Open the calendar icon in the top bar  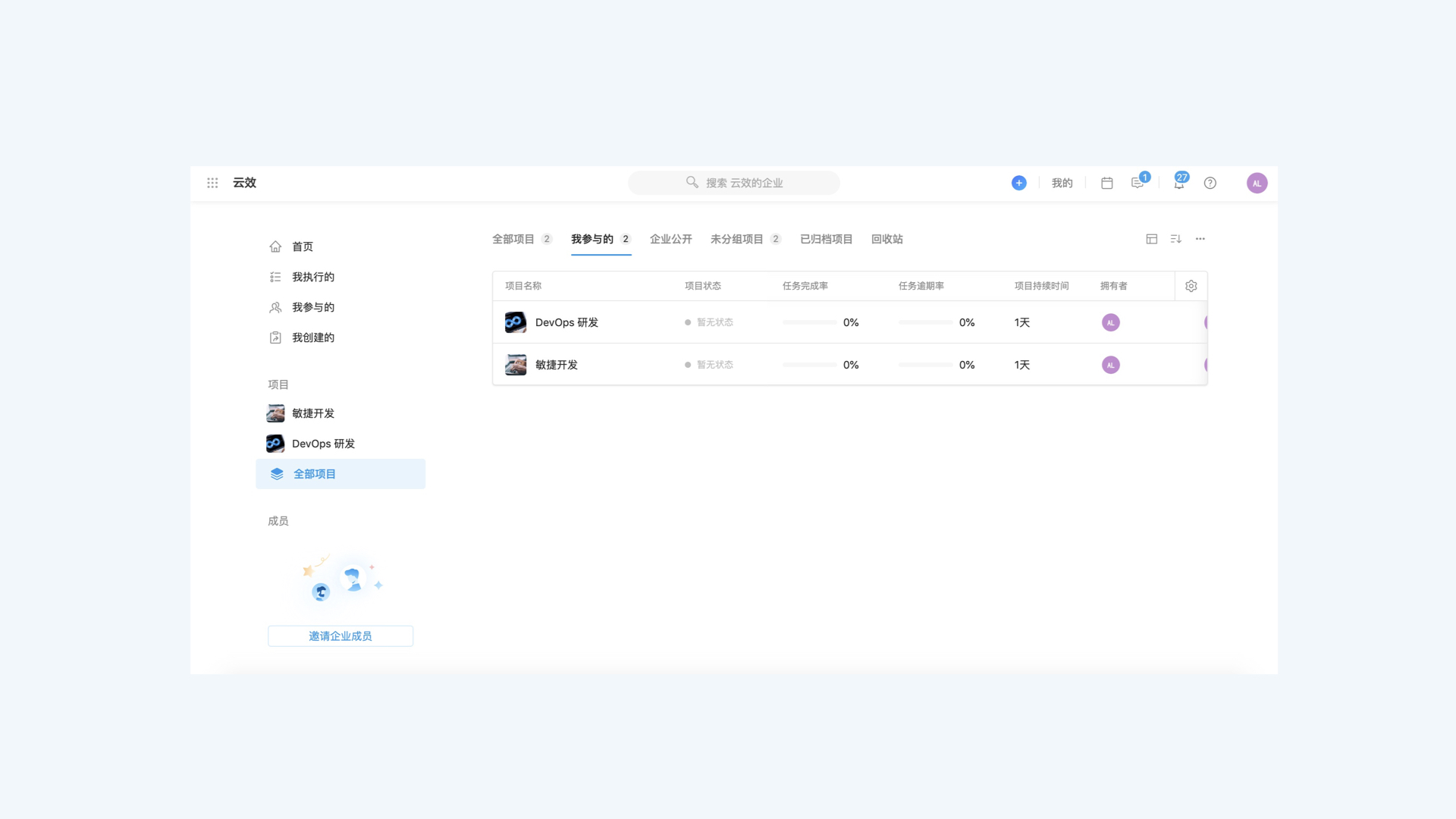click(1106, 183)
